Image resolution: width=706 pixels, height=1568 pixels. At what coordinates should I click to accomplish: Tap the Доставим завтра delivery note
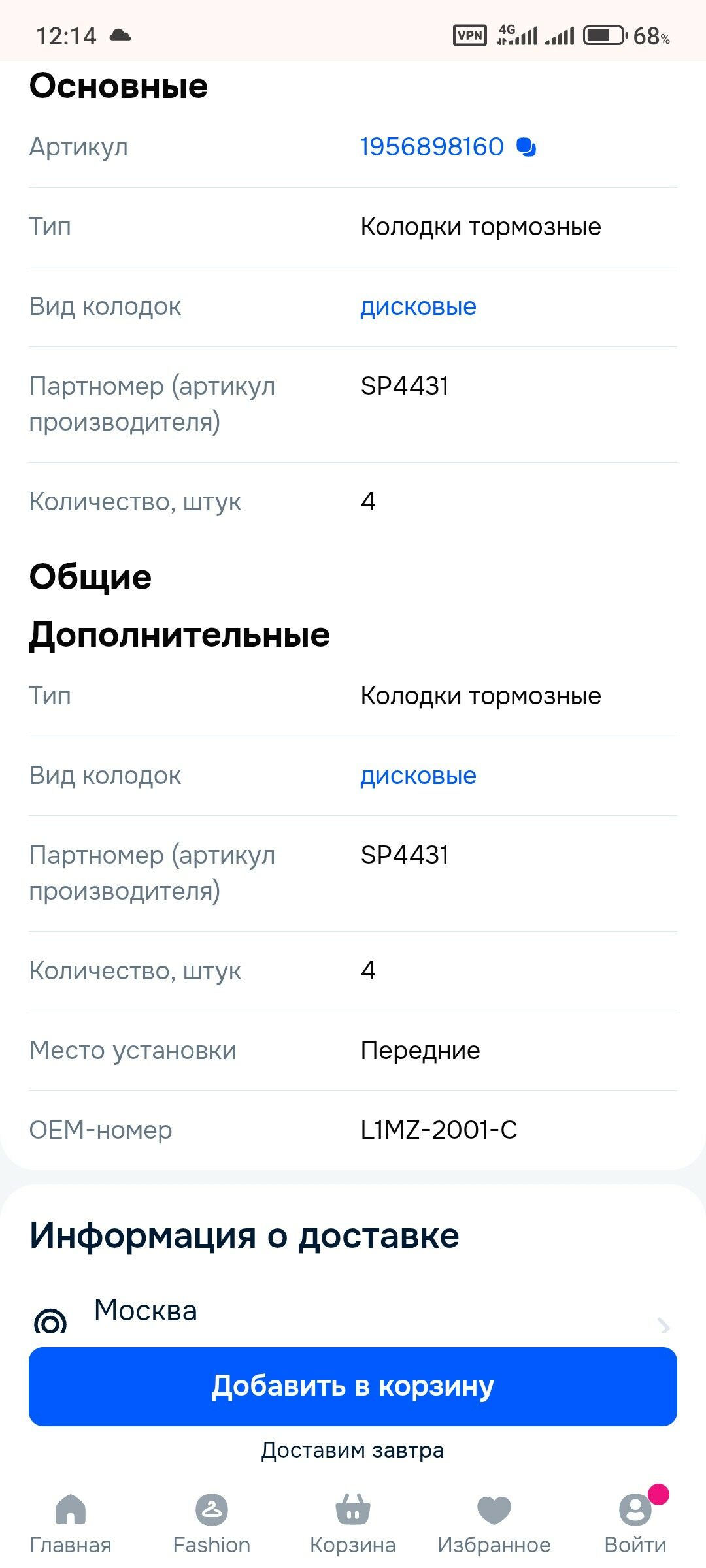(353, 1450)
